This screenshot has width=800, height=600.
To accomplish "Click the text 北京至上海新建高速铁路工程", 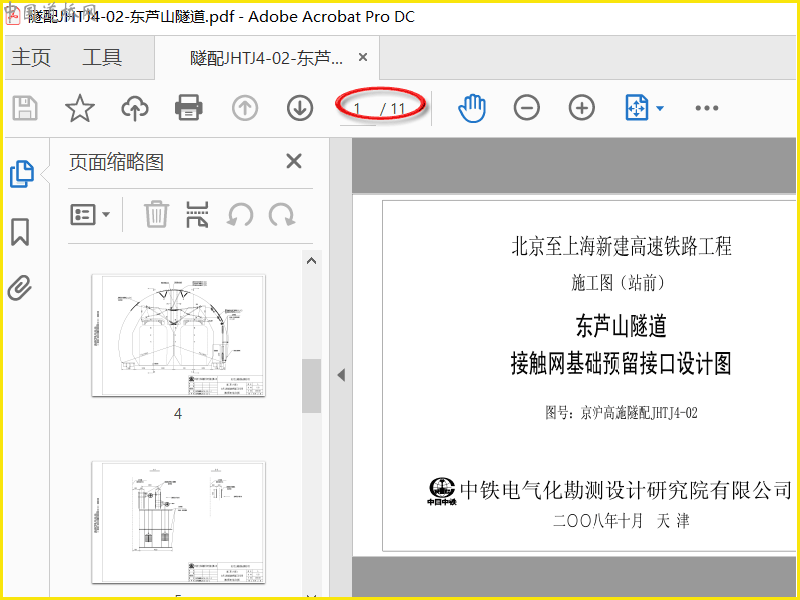I will pos(621,246).
